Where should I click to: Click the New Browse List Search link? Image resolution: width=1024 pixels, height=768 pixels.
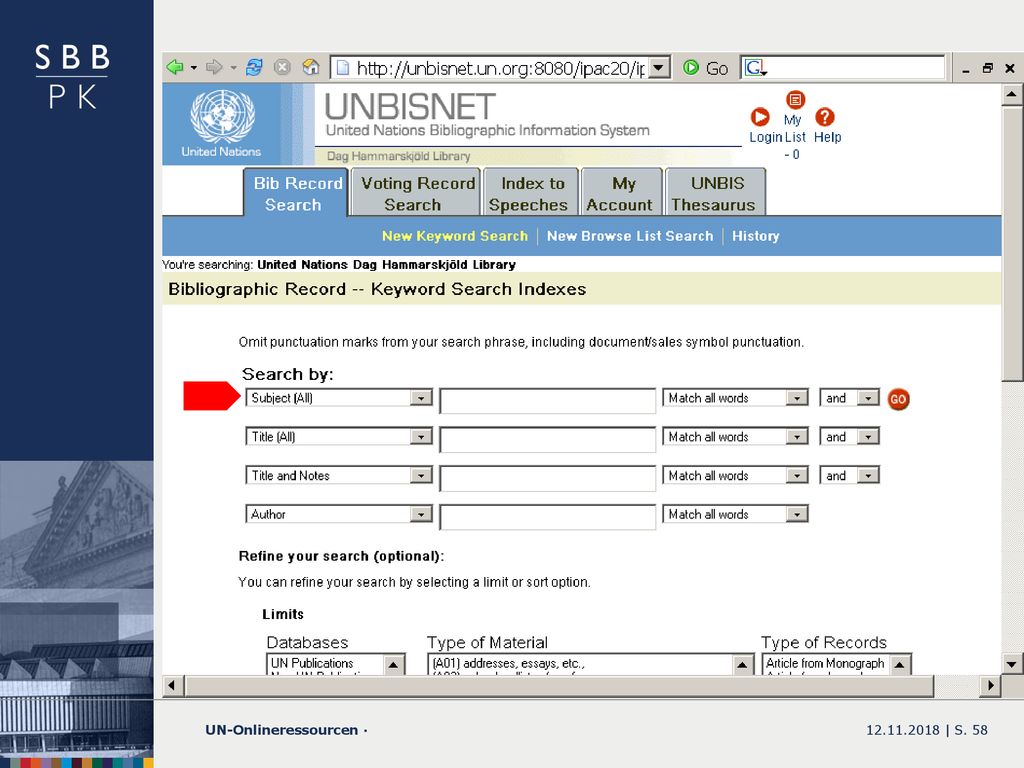tap(630, 236)
